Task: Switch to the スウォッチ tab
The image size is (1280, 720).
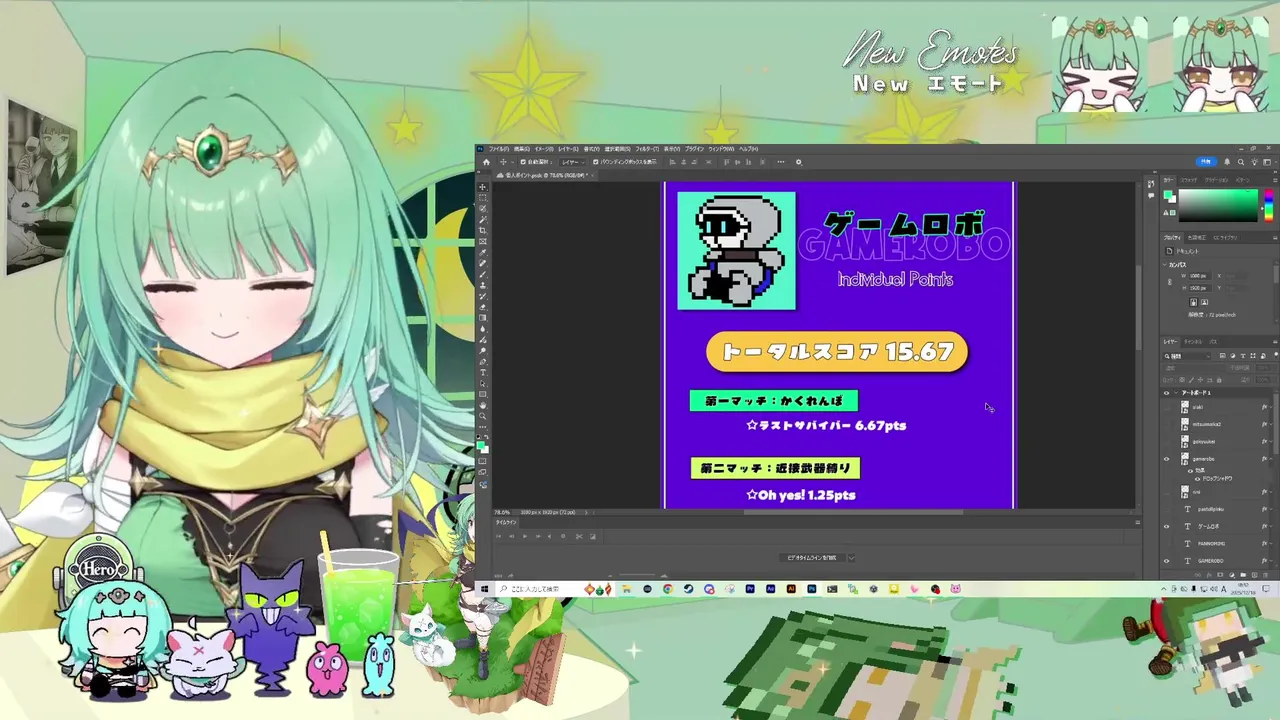Action: coord(1189,180)
